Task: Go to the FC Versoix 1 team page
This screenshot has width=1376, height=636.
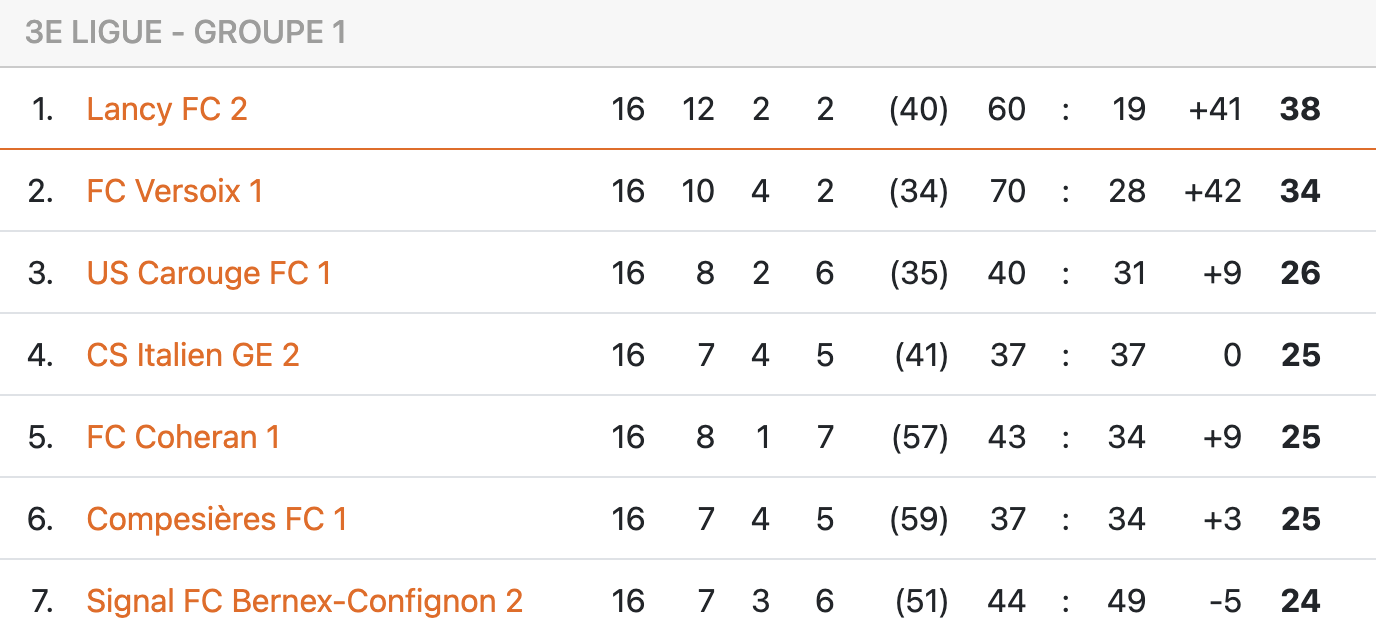Action: pyautogui.click(x=174, y=191)
